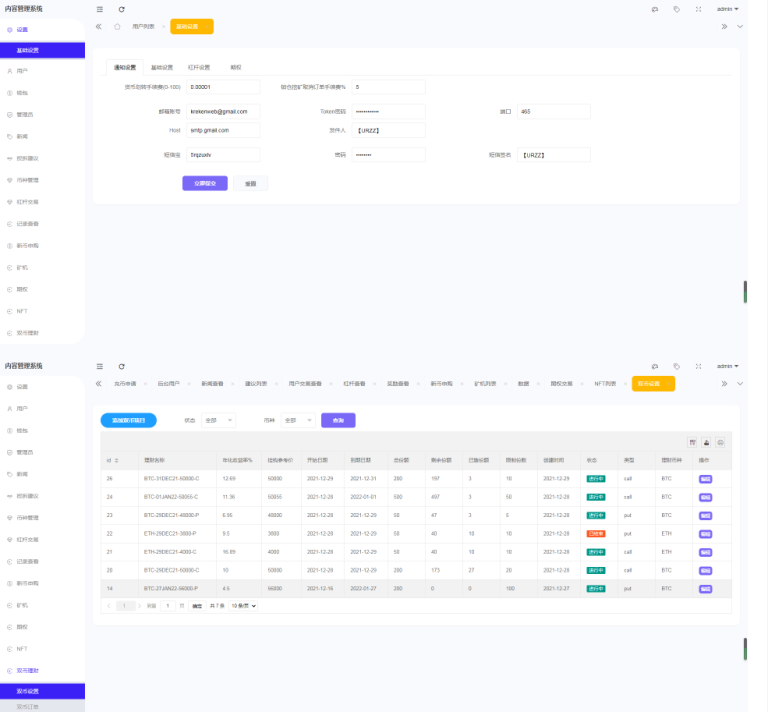Click the export icon above the table
Screen dimensions: 768x712
tap(706, 441)
